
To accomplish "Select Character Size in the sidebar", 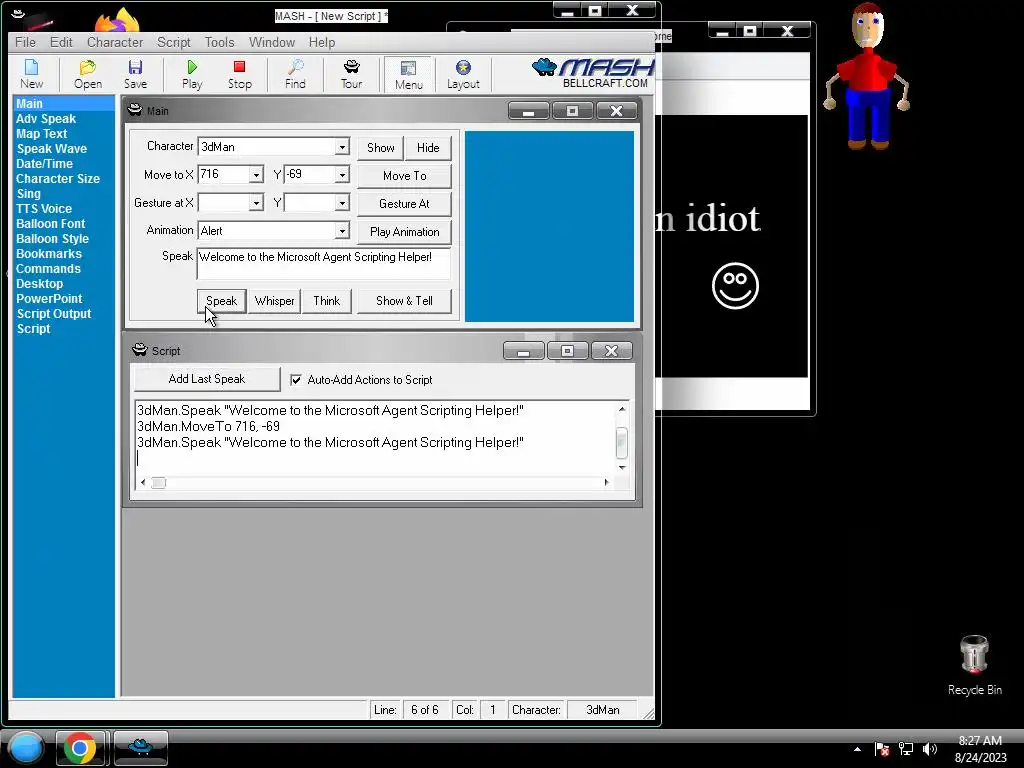I will [x=57, y=179].
